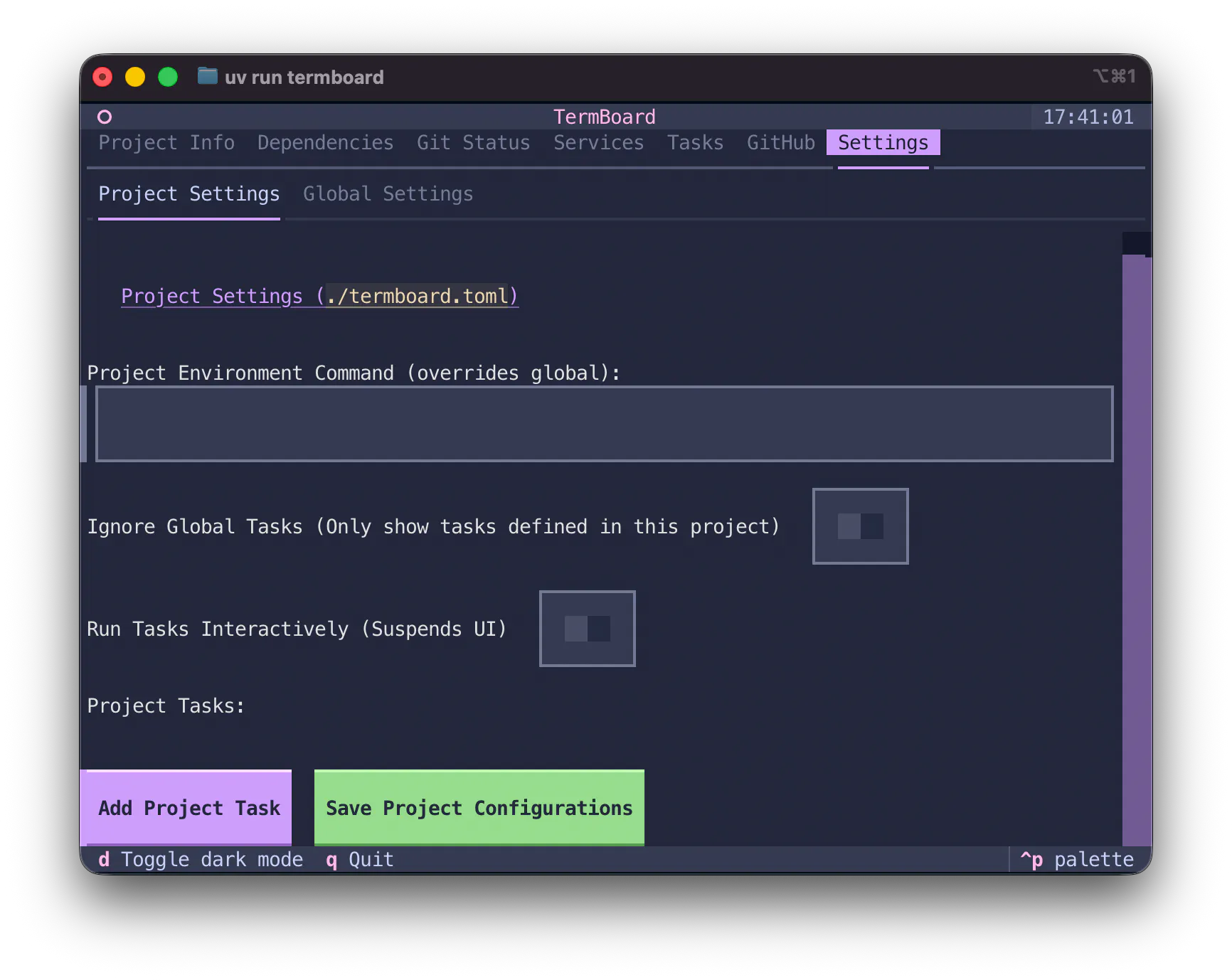Close the terminal window with the red button

point(102,76)
